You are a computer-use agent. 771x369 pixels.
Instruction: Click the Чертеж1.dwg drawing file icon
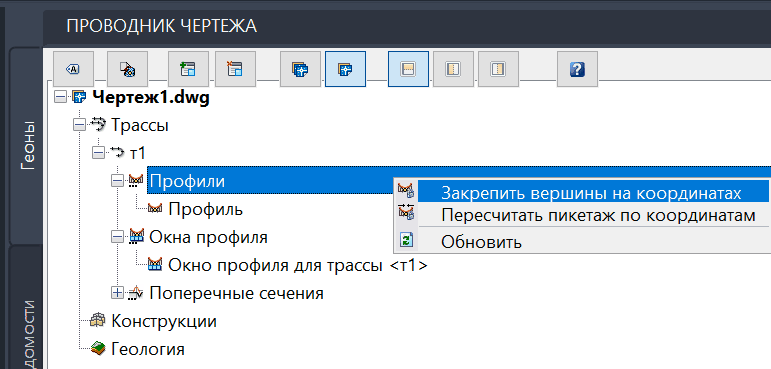pos(79,97)
